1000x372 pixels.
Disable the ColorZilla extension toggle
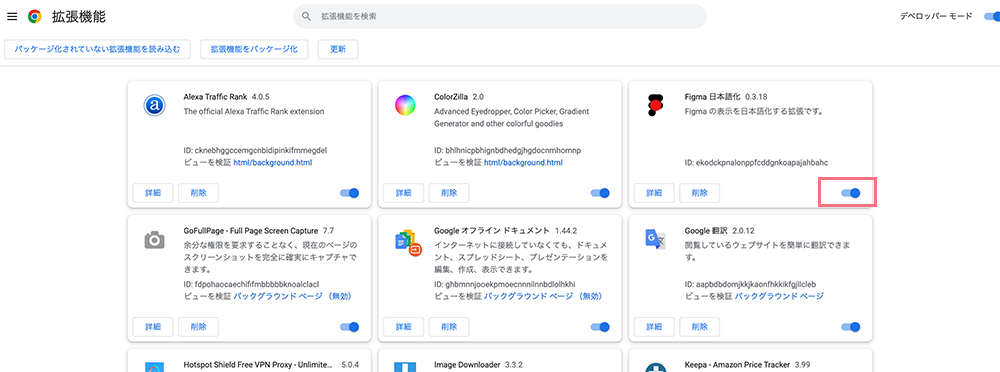[600, 193]
